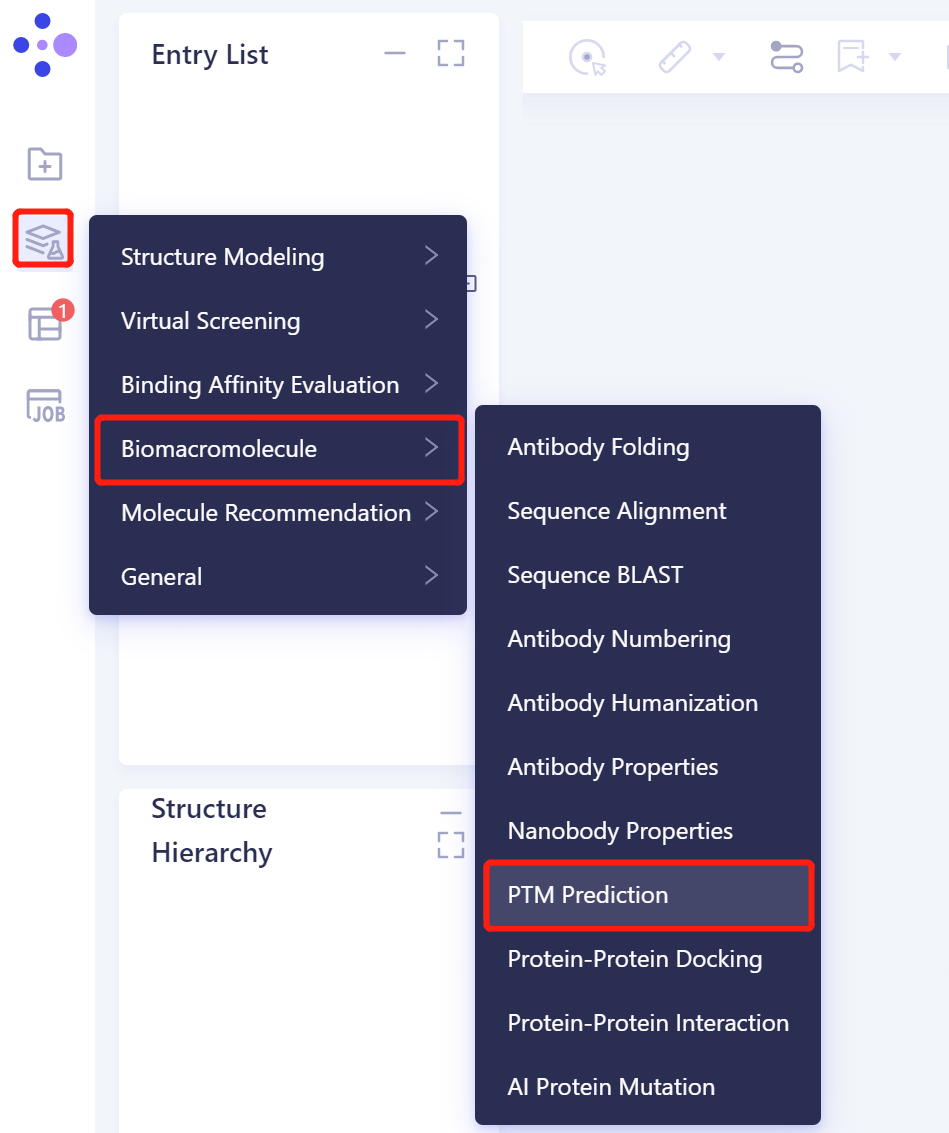949x1133 pixels.
Task: Open the Create New Project icon in sidebar
Action: pyautogui.click(x=44, y=163)
